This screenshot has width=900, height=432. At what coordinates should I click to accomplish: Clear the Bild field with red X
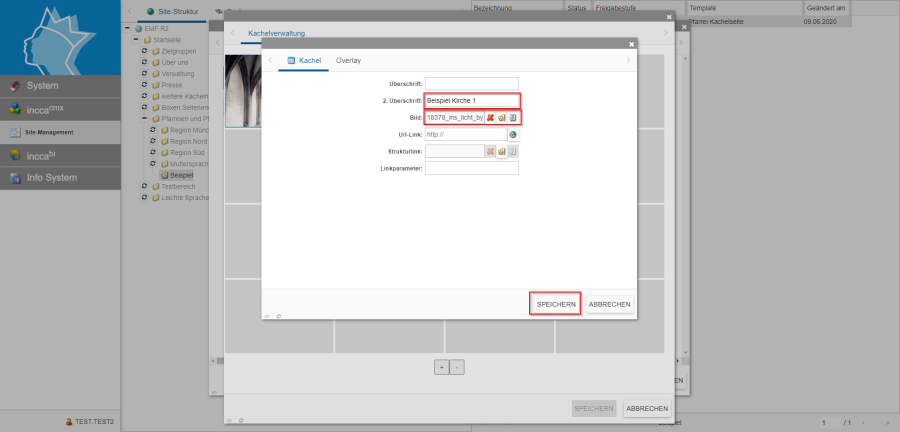coord(490,117)
